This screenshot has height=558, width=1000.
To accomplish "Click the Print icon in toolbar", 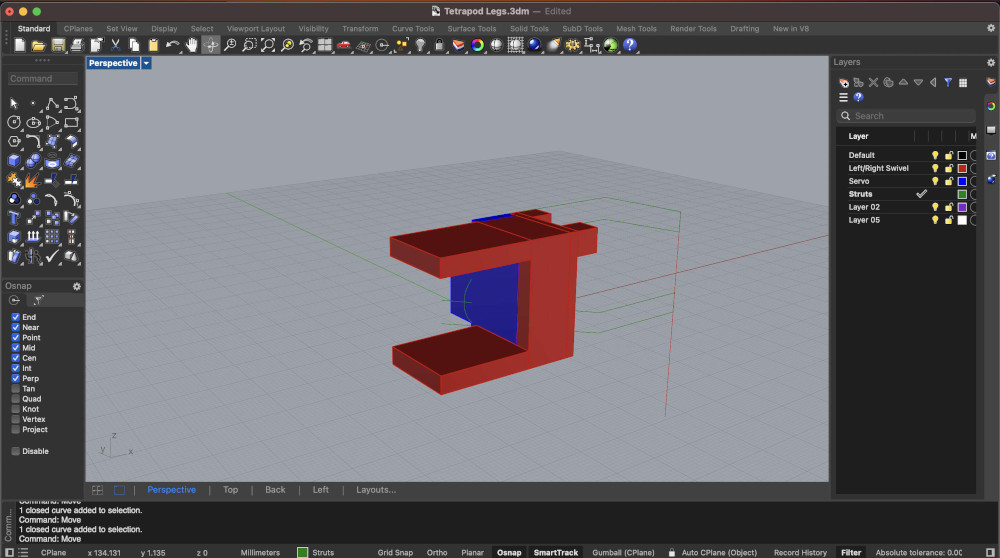I will pos(77,45).
